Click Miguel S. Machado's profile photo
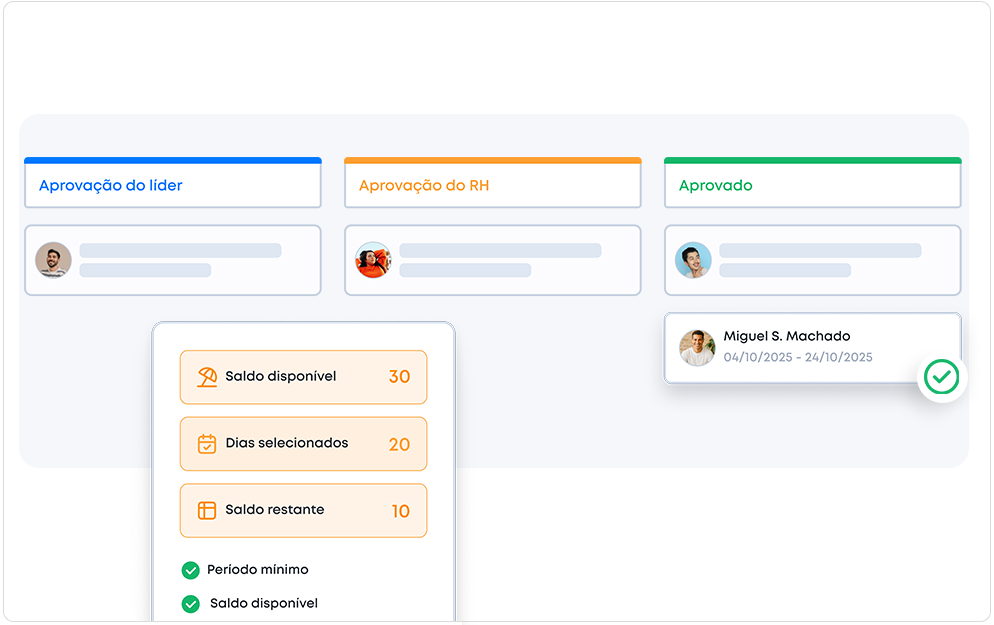 point(697,348)
